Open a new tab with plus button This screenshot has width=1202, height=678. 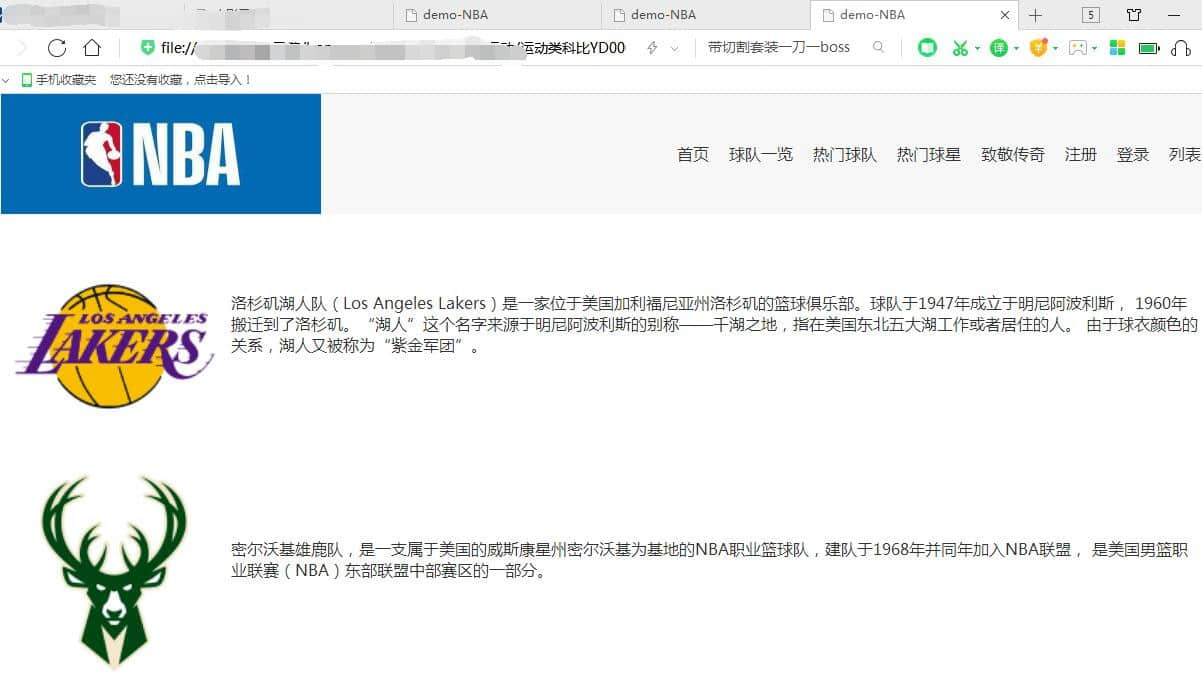(1036, 15)
